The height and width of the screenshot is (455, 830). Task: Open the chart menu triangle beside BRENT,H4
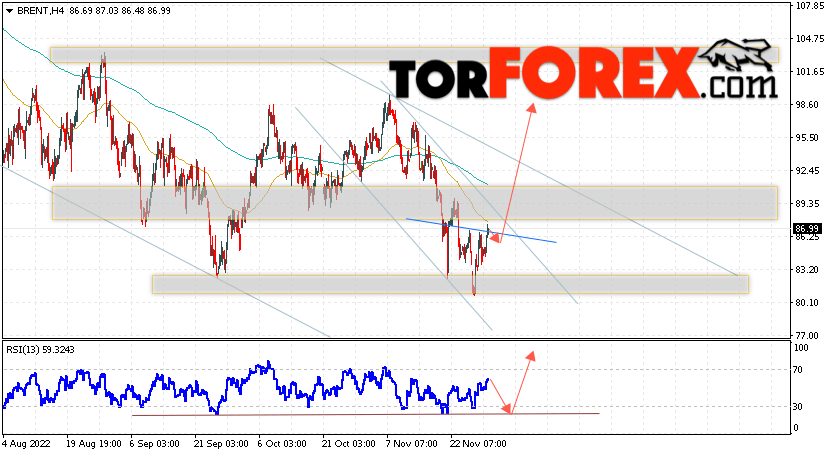(9, 11)
